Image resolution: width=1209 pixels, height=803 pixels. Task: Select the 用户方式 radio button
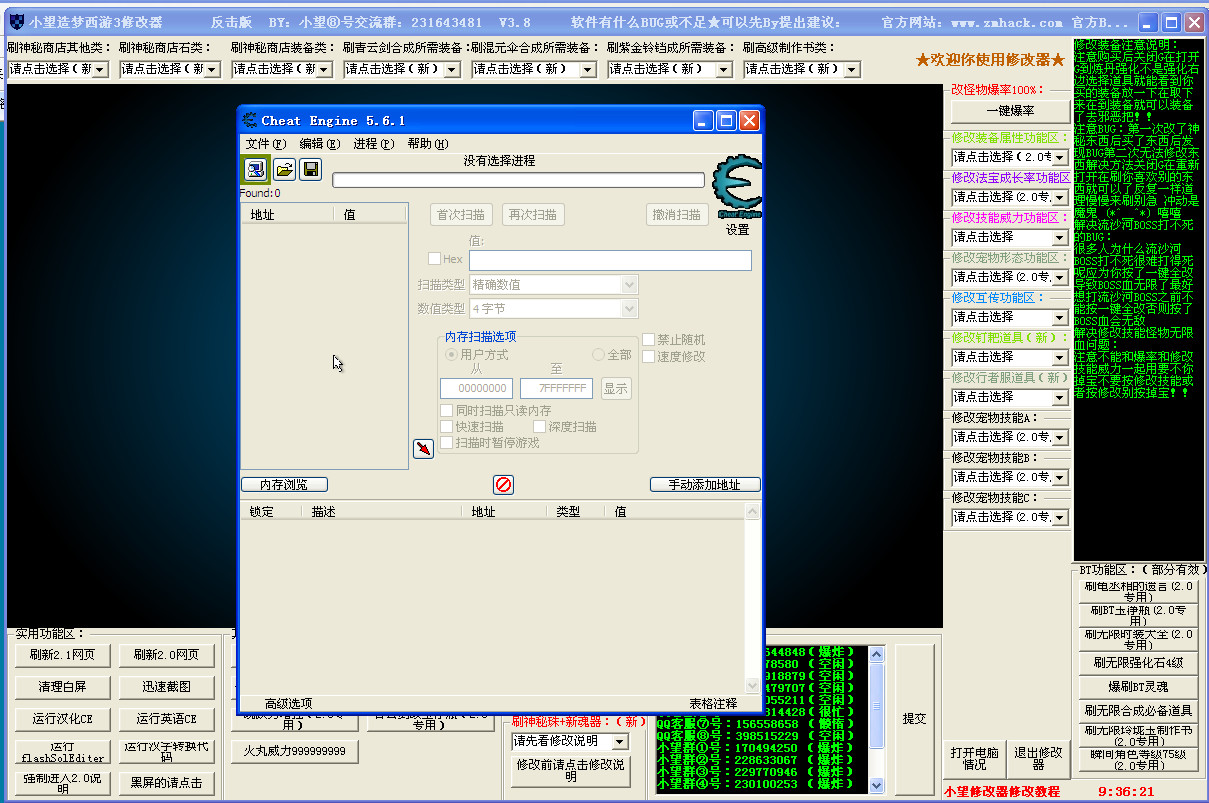(452, 355)
